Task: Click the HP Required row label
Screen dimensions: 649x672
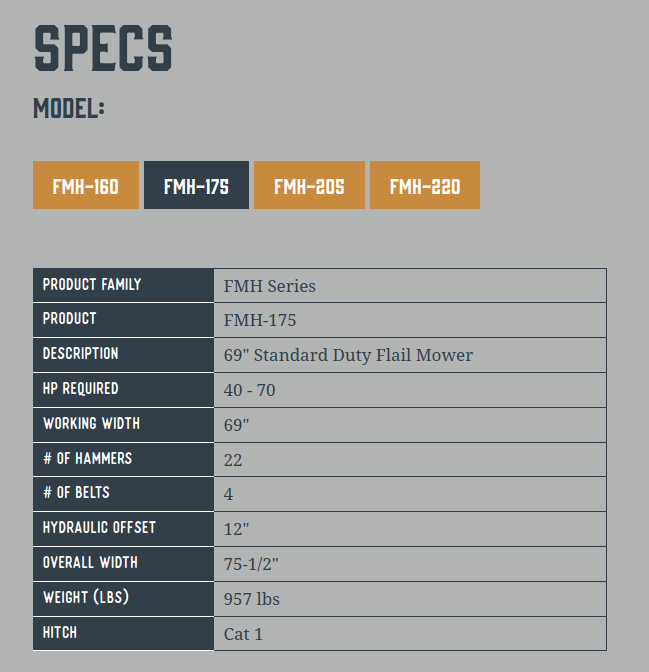Action: (x=80, y=389)
